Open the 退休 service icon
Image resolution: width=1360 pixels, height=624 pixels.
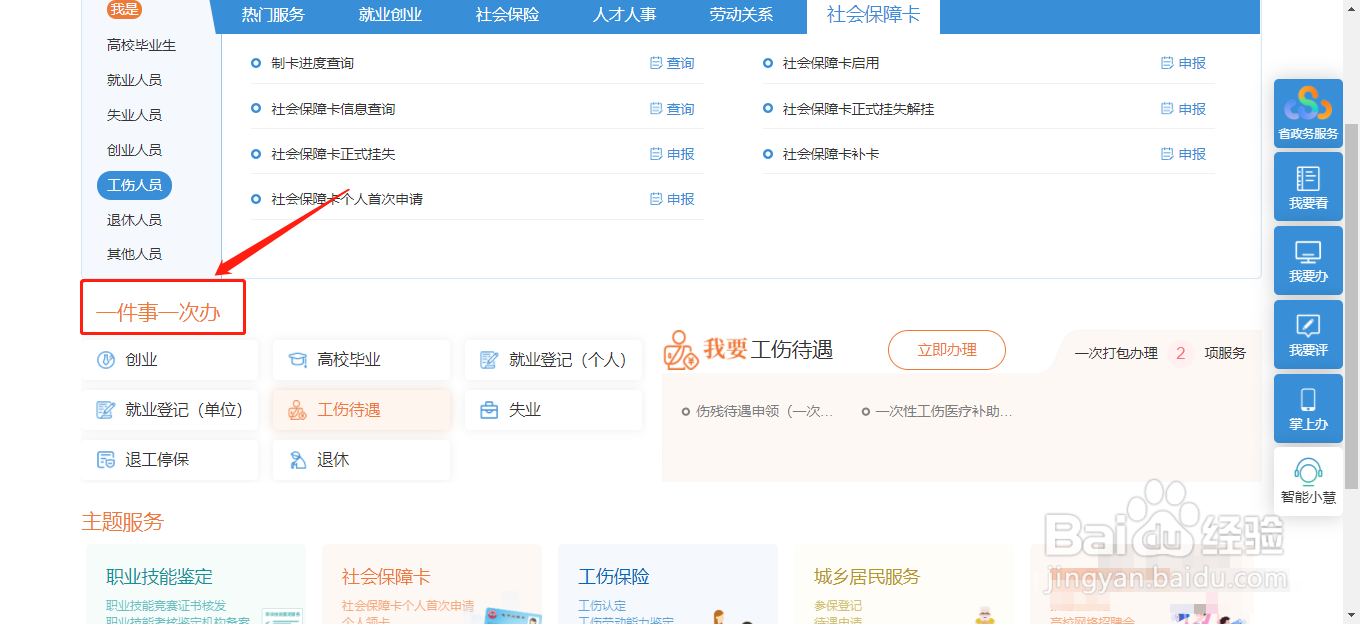[361, 460]
